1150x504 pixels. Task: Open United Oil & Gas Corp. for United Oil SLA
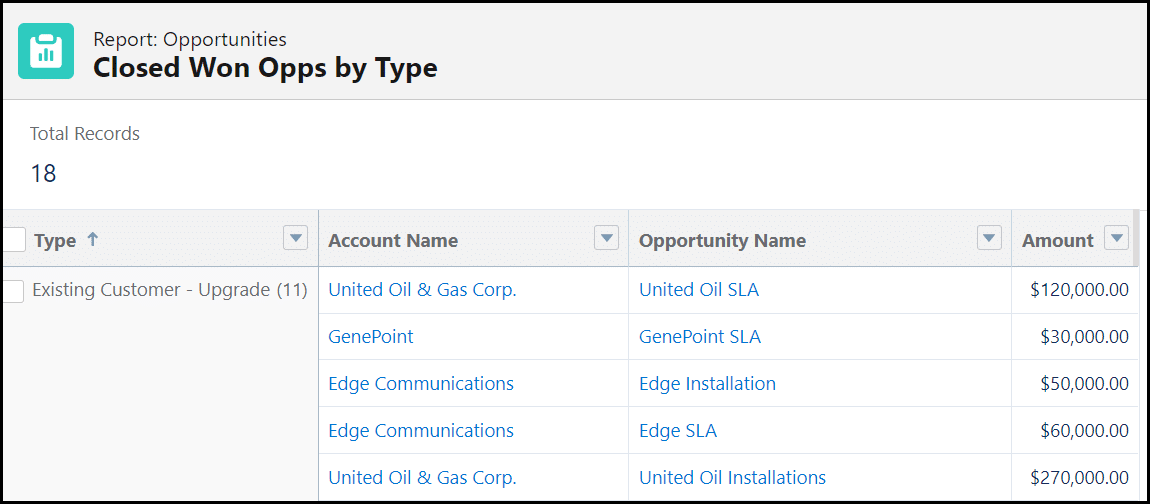(422, 290)
